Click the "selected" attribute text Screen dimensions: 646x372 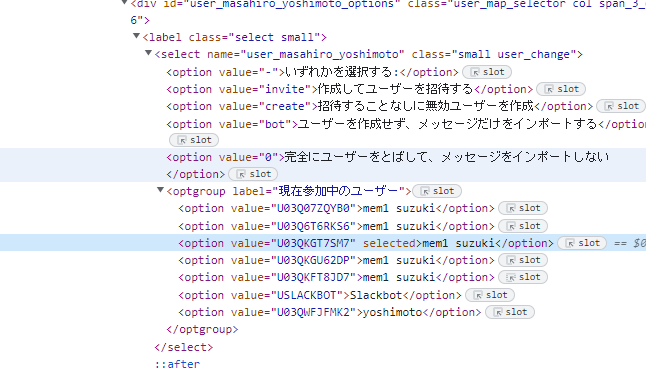[x=389, y=243]
